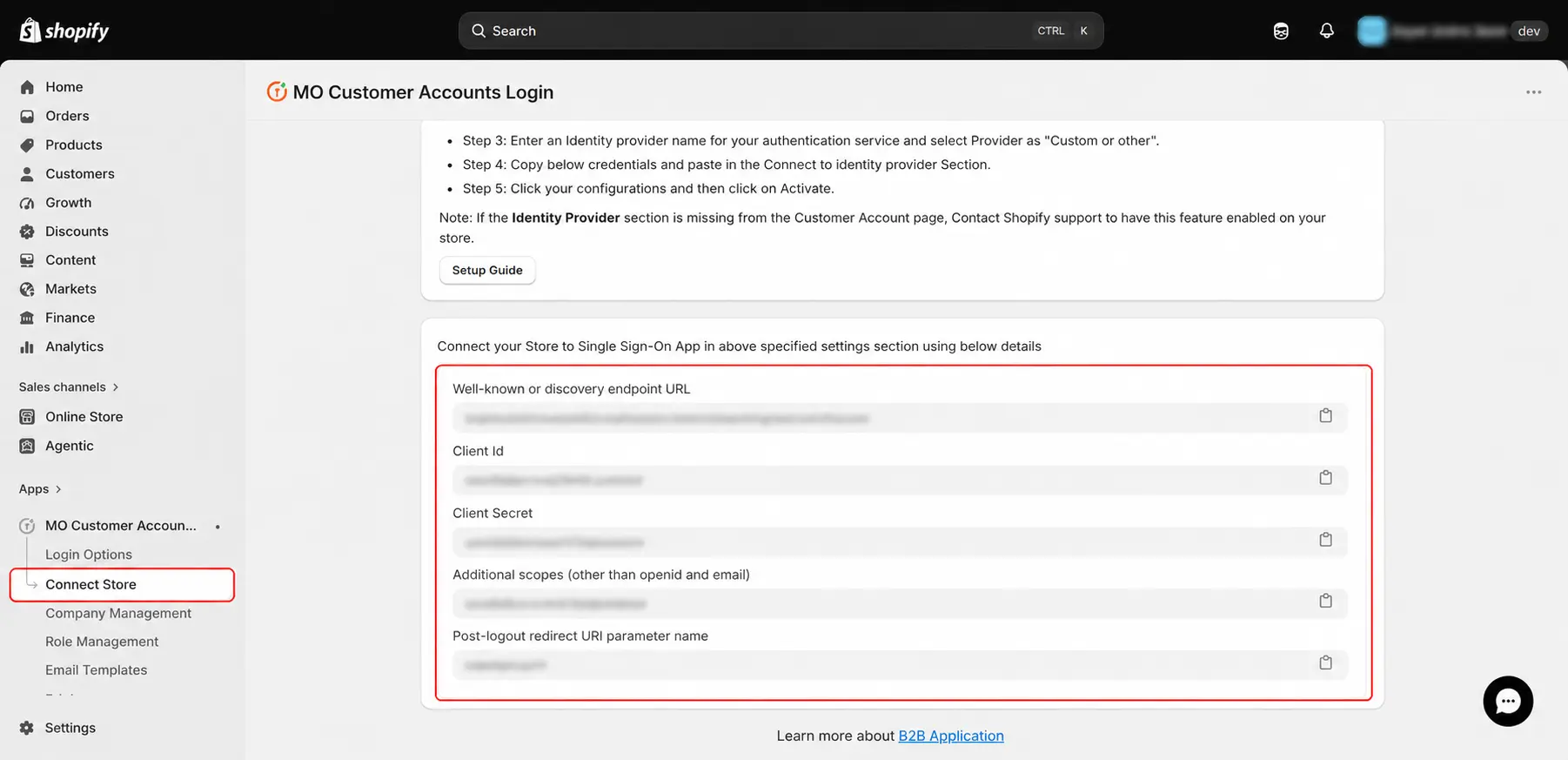
Task: Open Login Options subpage
Action: click(89, 555)
